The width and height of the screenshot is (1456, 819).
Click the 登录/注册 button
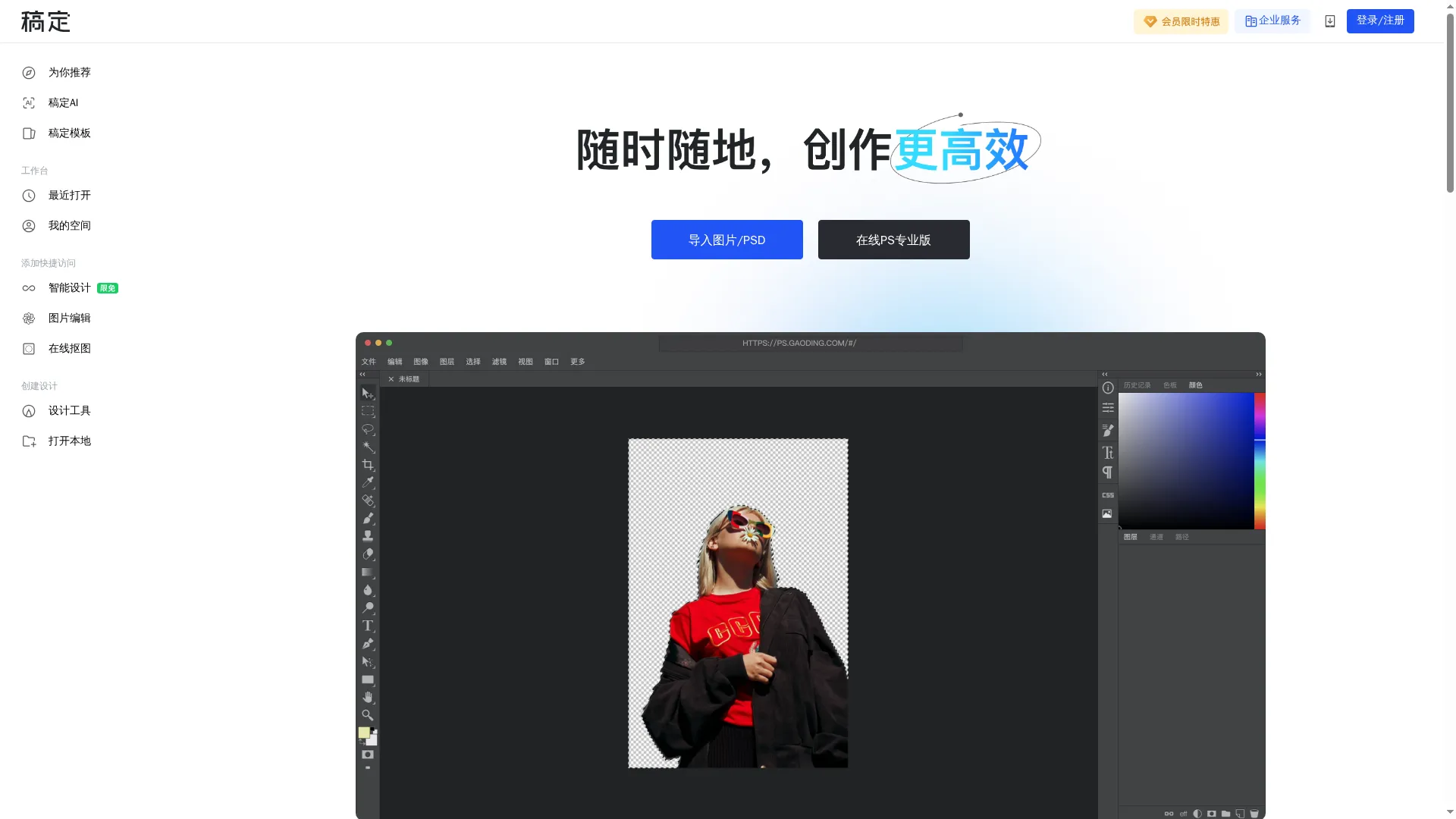click(x=1380, y=20)
